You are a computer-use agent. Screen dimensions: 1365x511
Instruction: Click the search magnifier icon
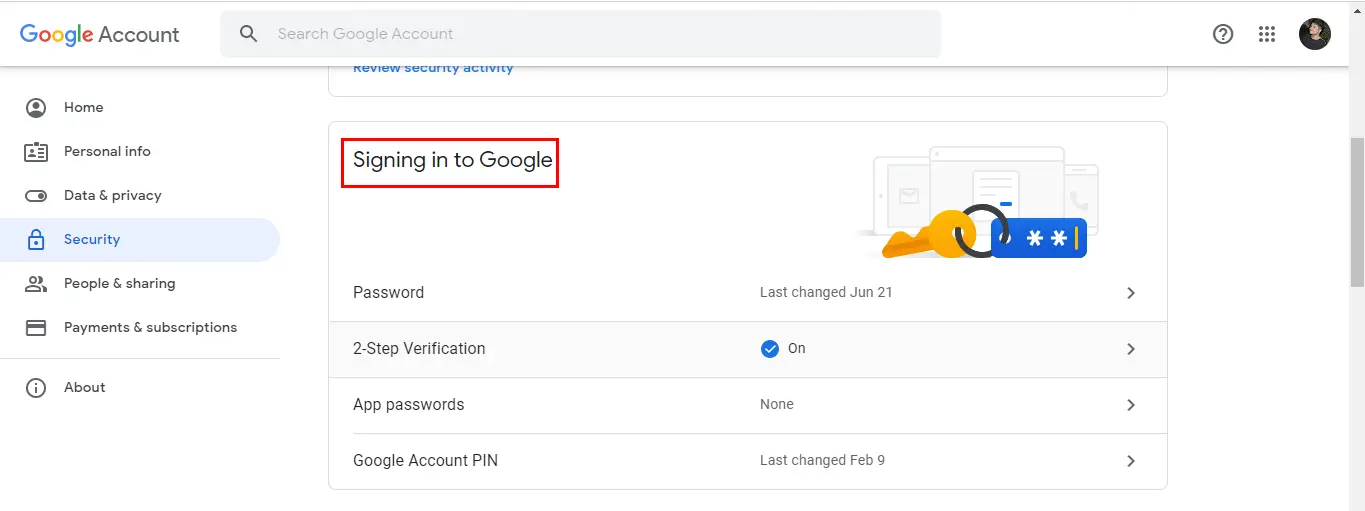pos(249,34)
